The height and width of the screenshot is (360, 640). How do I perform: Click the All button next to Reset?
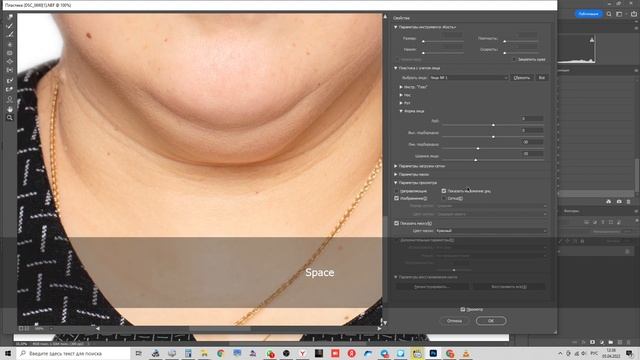542,78
